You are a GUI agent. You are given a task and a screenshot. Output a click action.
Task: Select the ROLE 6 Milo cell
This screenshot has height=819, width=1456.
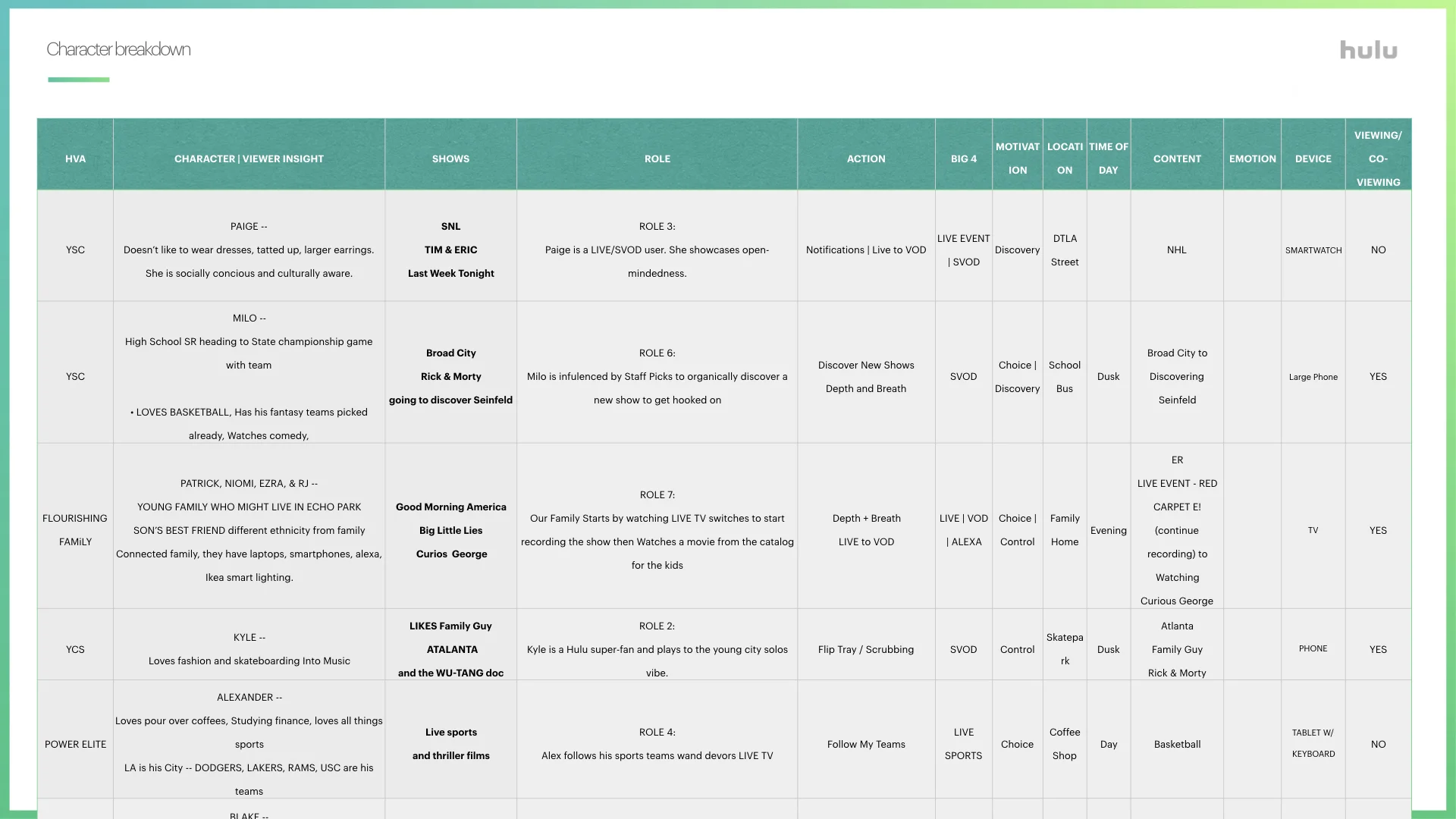[657, 376]
